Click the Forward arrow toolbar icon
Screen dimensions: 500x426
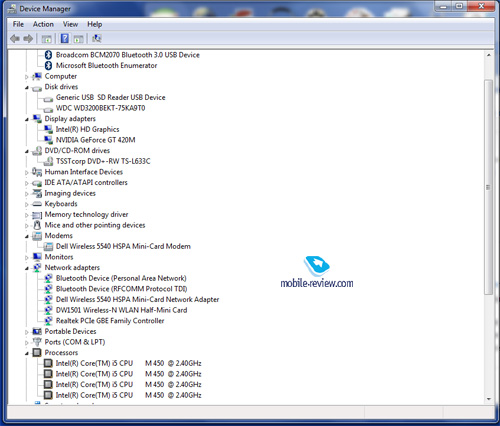(x=28, y=39)
